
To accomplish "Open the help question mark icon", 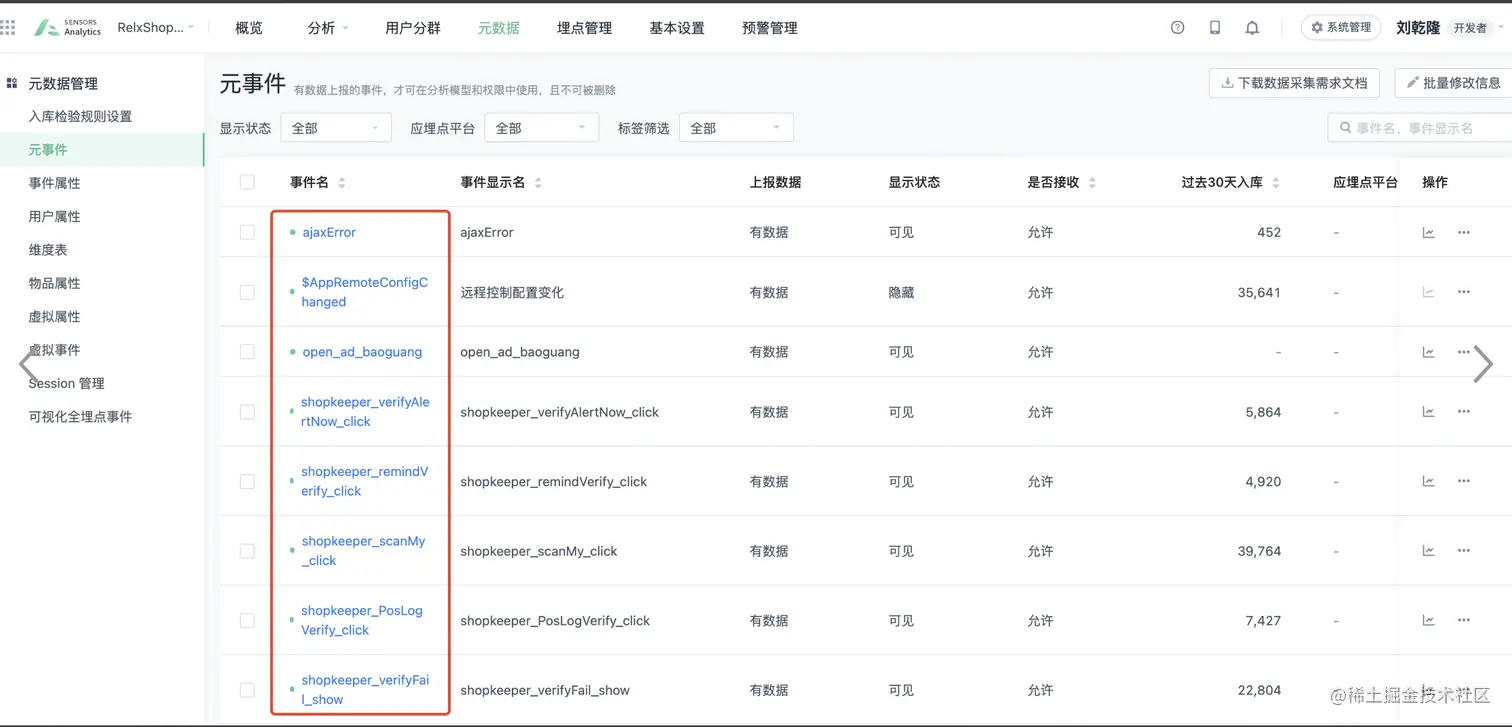I will pyautogui.click(x=1177, y=28).
